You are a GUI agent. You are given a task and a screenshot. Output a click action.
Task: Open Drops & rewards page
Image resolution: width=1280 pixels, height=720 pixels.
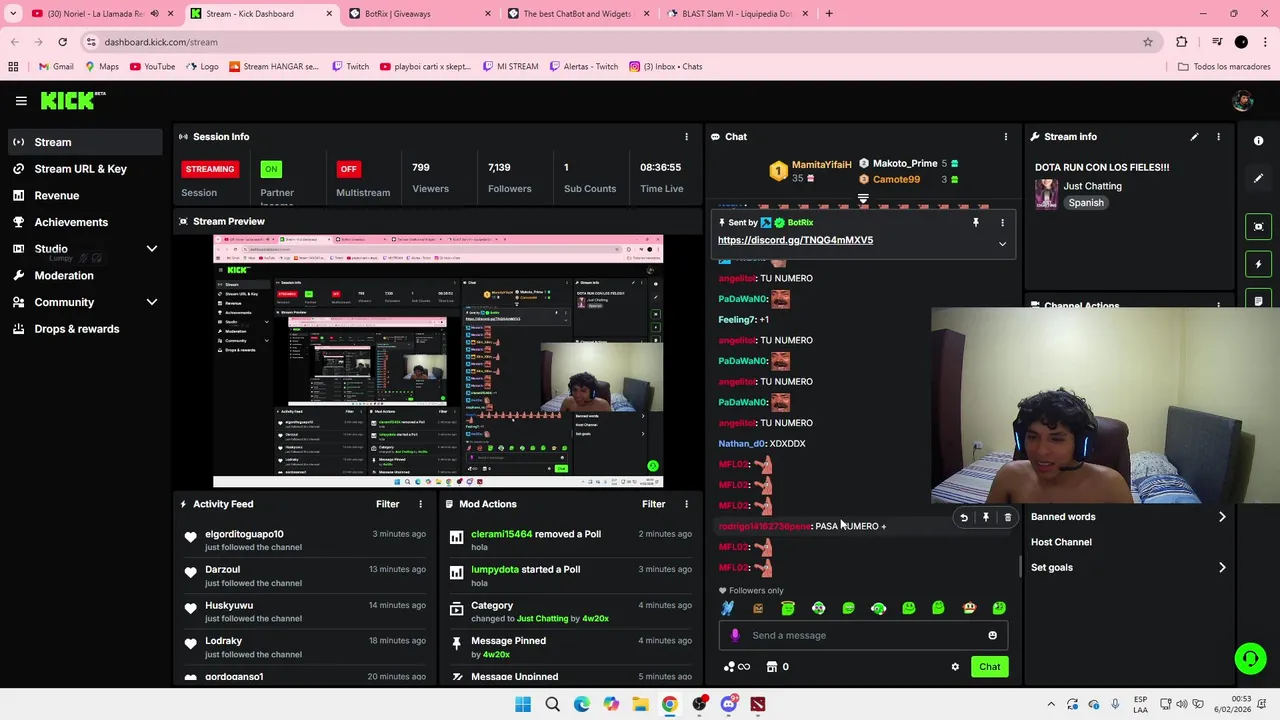point(84,329)
